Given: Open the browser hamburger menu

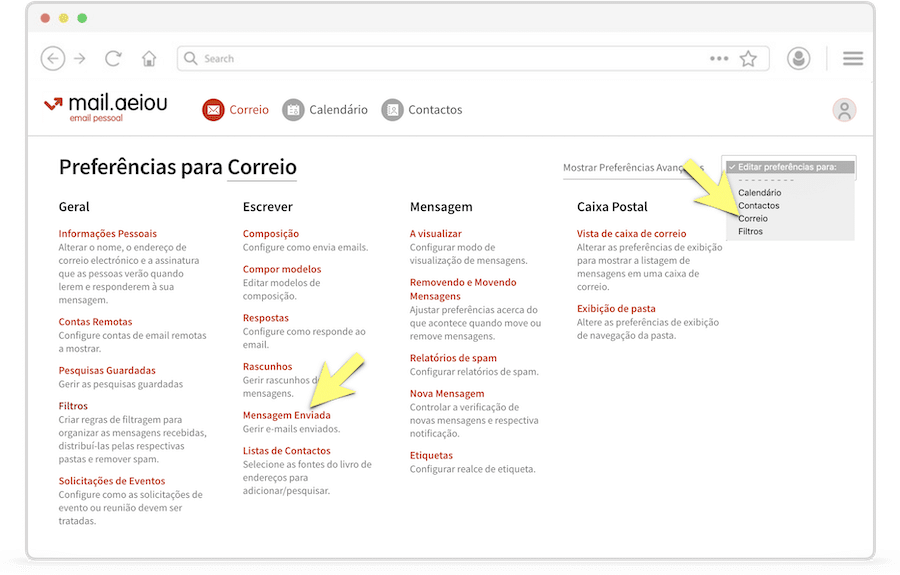Looking at the screenshot, I should [852, 59].
